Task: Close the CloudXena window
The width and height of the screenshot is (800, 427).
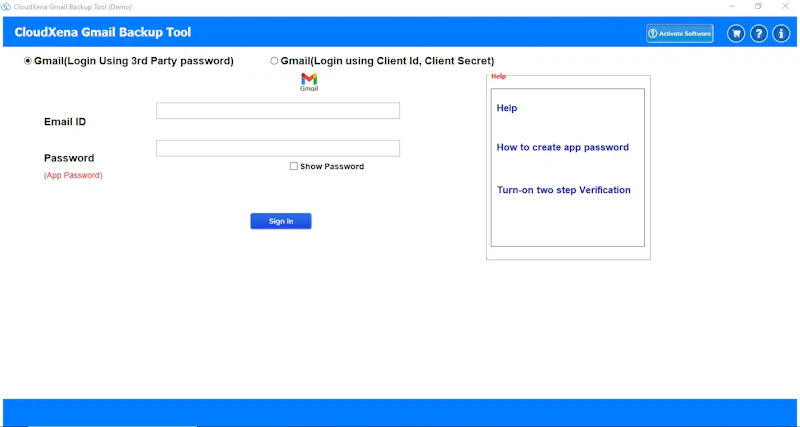Action: (x=785, y=7)
